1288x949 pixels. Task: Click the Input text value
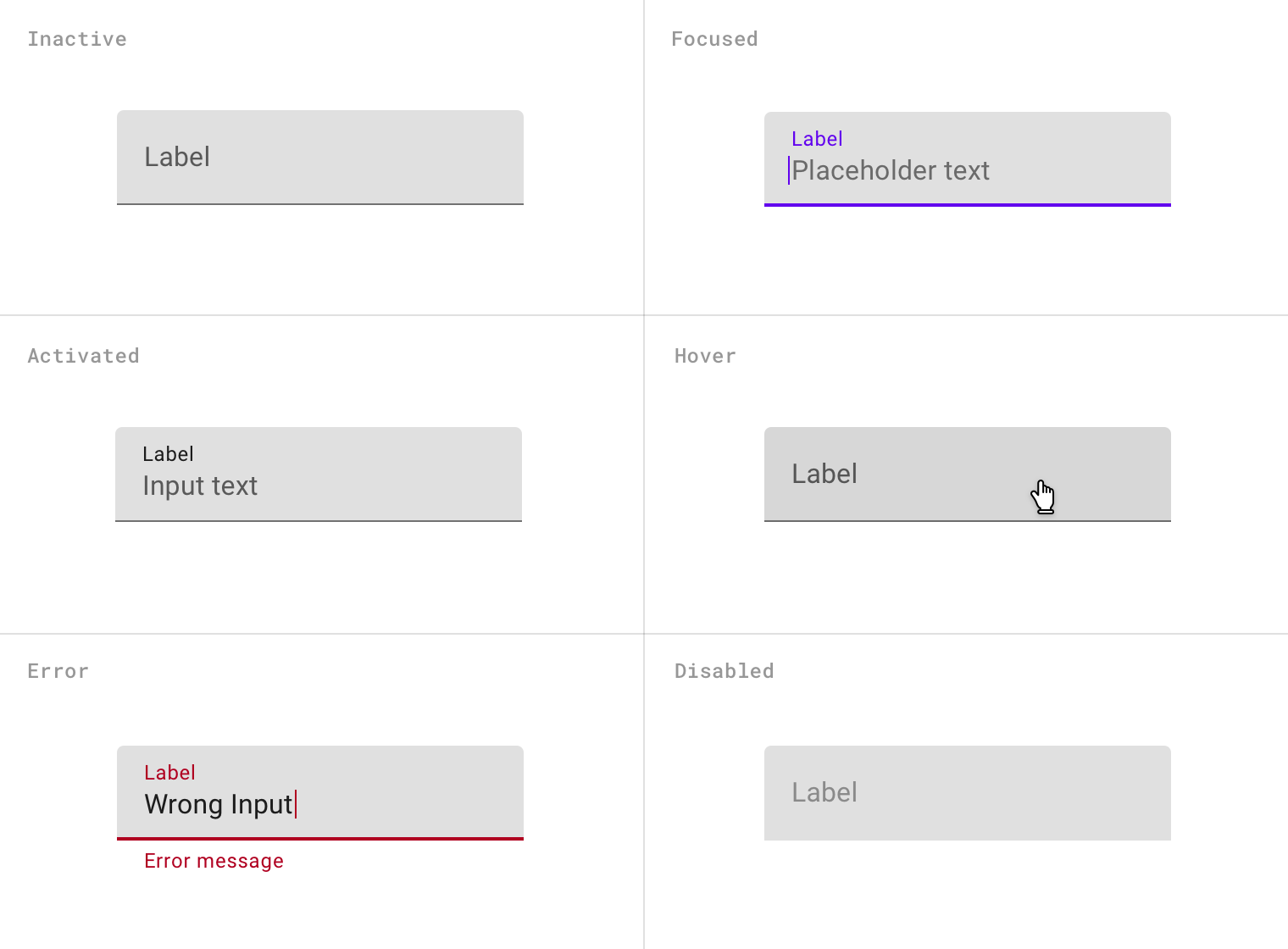[x=200, y=486]
